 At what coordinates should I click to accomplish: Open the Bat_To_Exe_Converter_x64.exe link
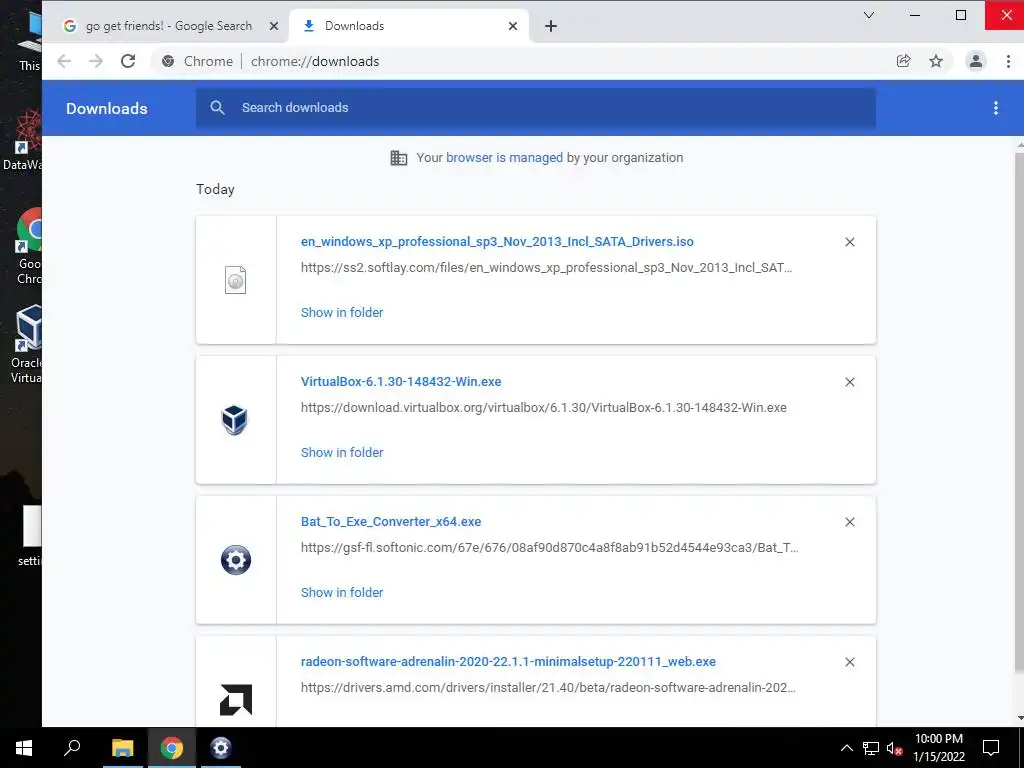point(391,522)
